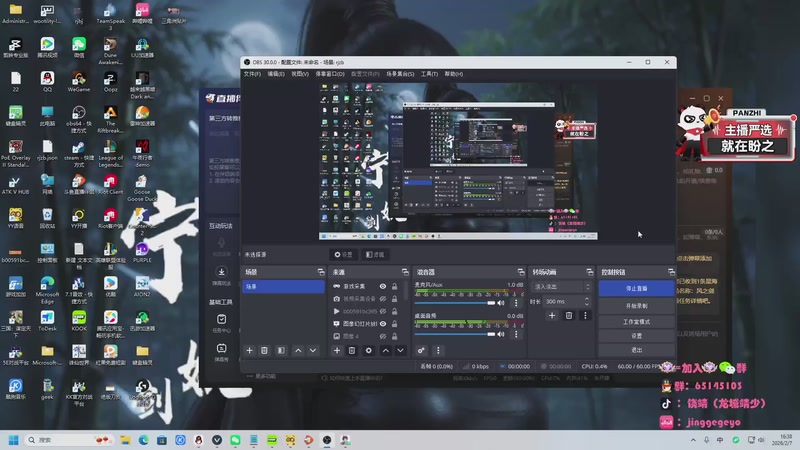Open the 视图(V) menu

[300, 74]
